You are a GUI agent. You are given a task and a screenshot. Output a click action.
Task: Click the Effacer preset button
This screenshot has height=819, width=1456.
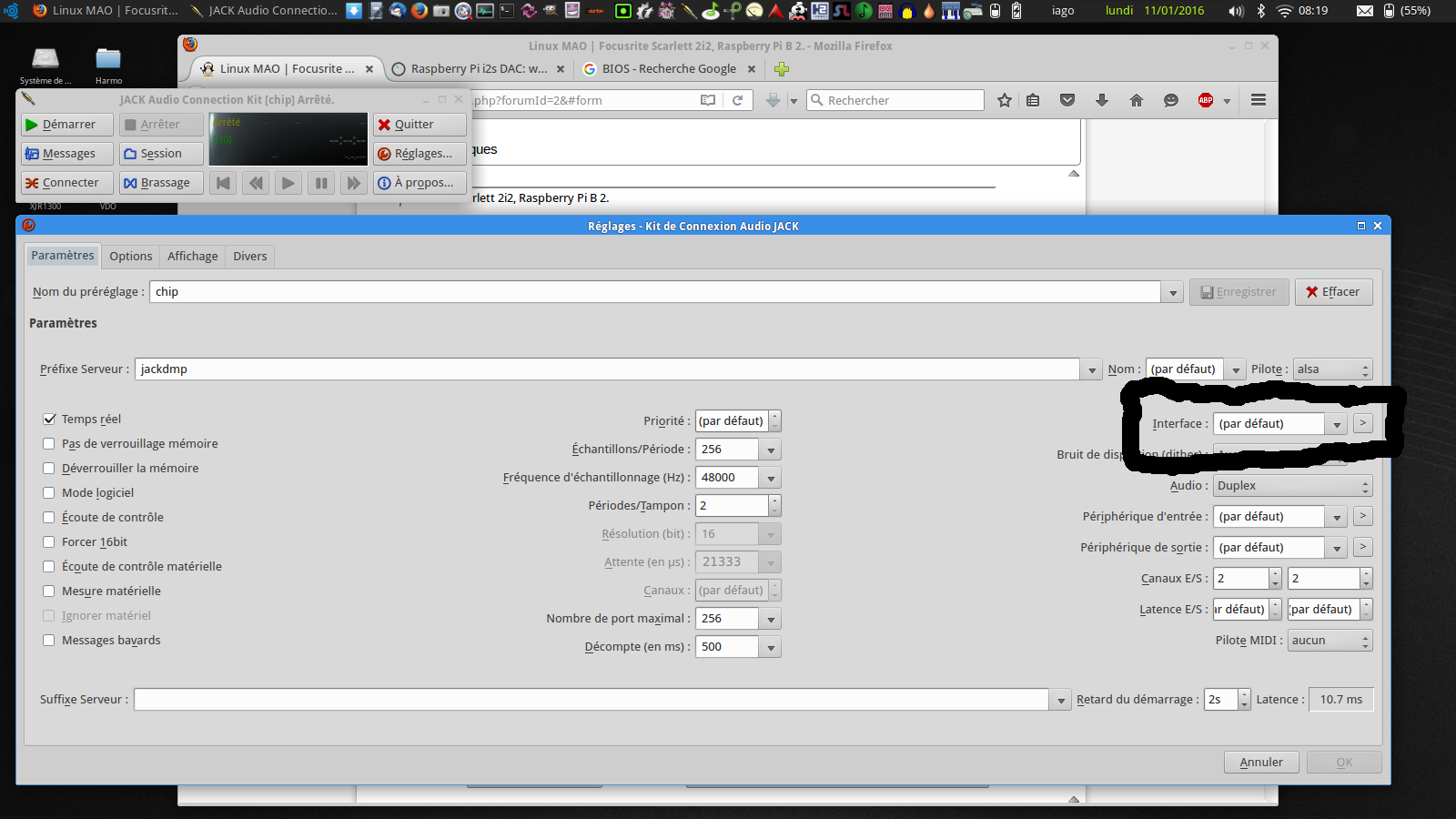pos(1333,292)
